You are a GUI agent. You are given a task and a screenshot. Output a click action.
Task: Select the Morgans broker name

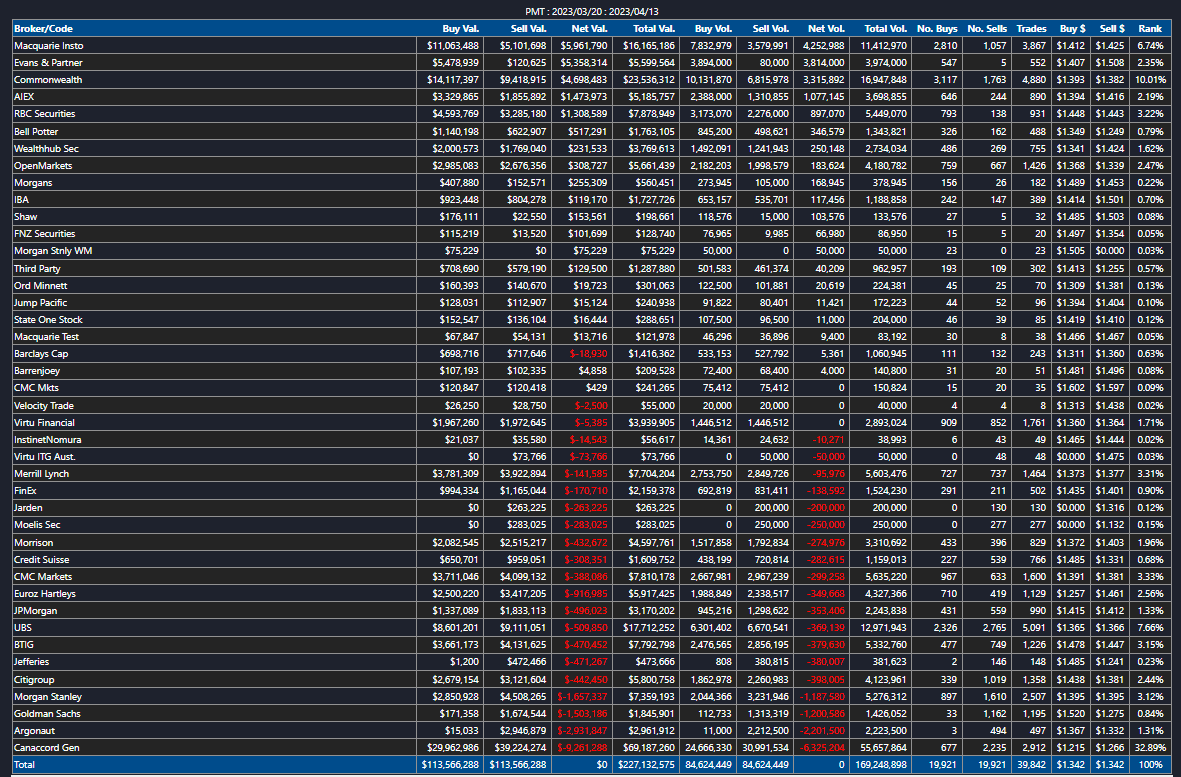(x=33, y=183)
